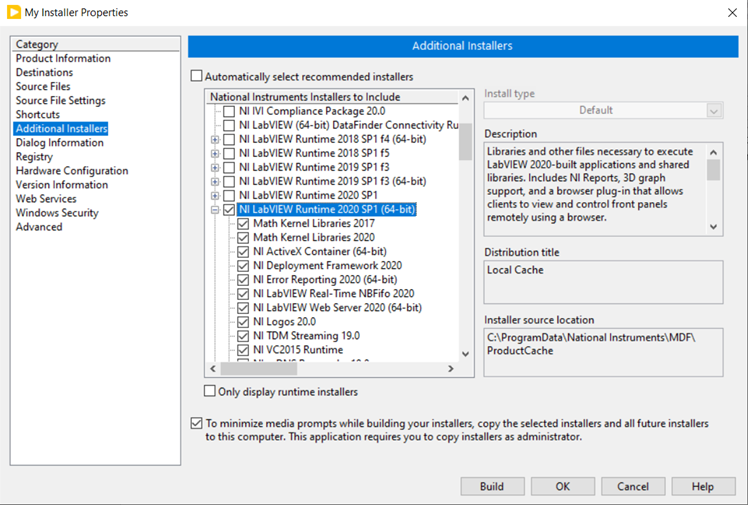Open Dialog Information category
Screen dimensions: 748x505
[60, 143]
